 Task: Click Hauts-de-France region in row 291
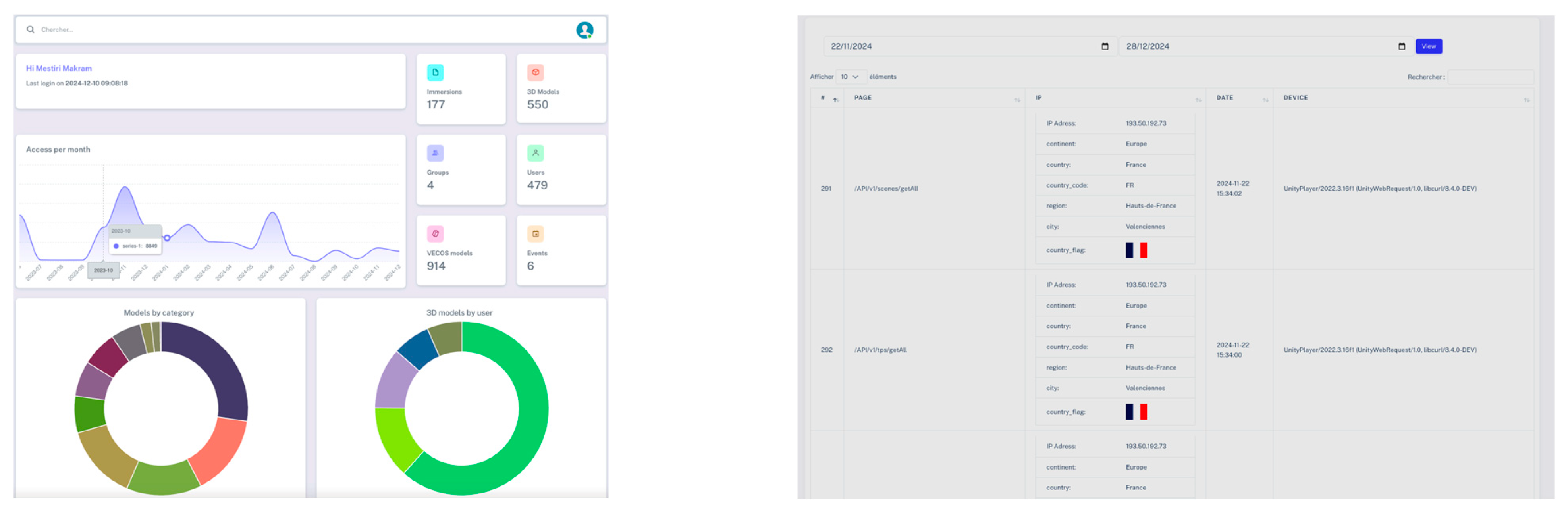(x=1150, y=206)
